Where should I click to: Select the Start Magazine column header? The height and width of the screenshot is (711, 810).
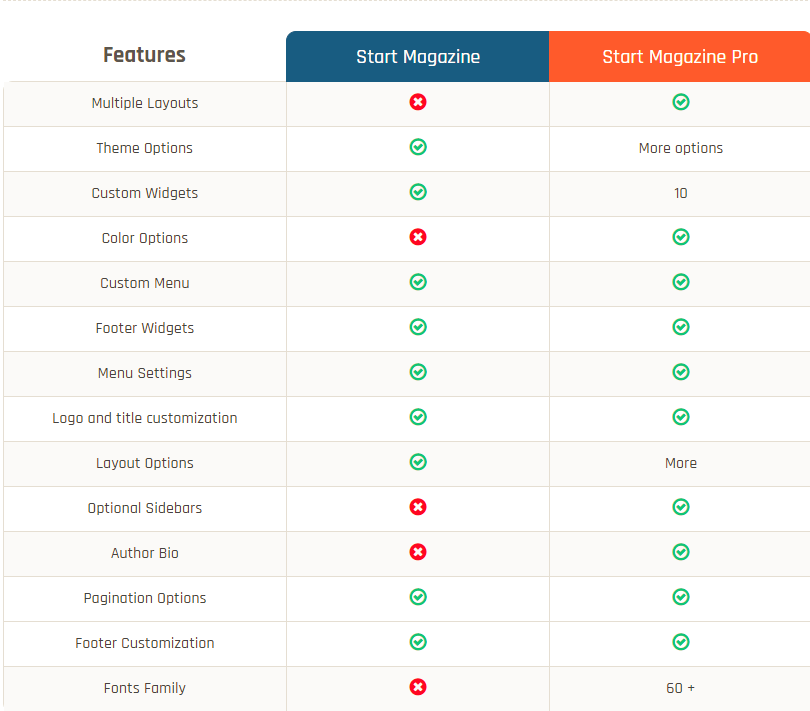coord(418,57)
